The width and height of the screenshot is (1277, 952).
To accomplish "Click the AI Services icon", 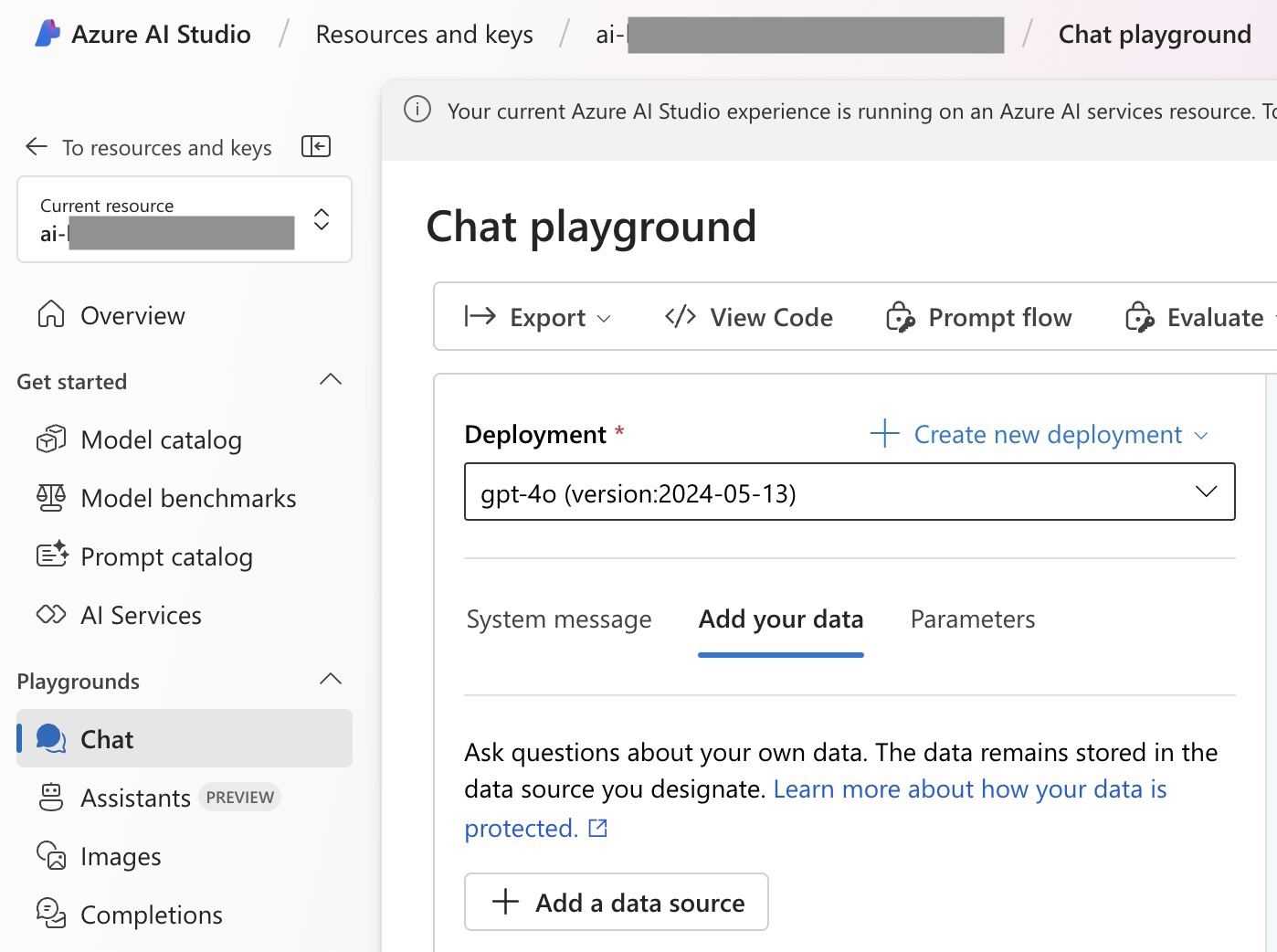I will (x=51, y=615).
